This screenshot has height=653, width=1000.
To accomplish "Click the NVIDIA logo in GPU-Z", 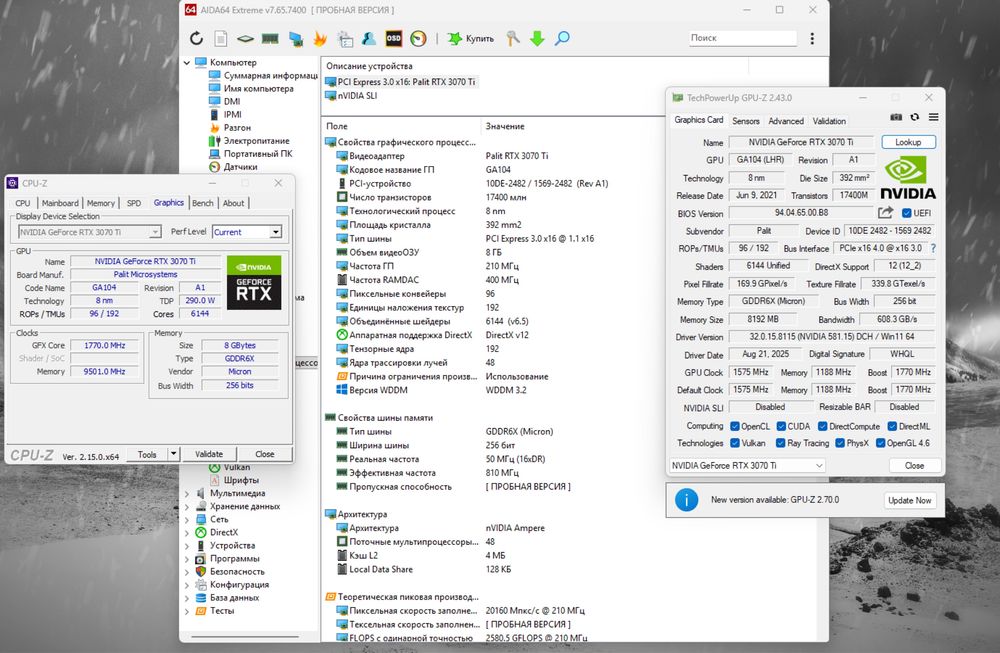I will point(908,179).
